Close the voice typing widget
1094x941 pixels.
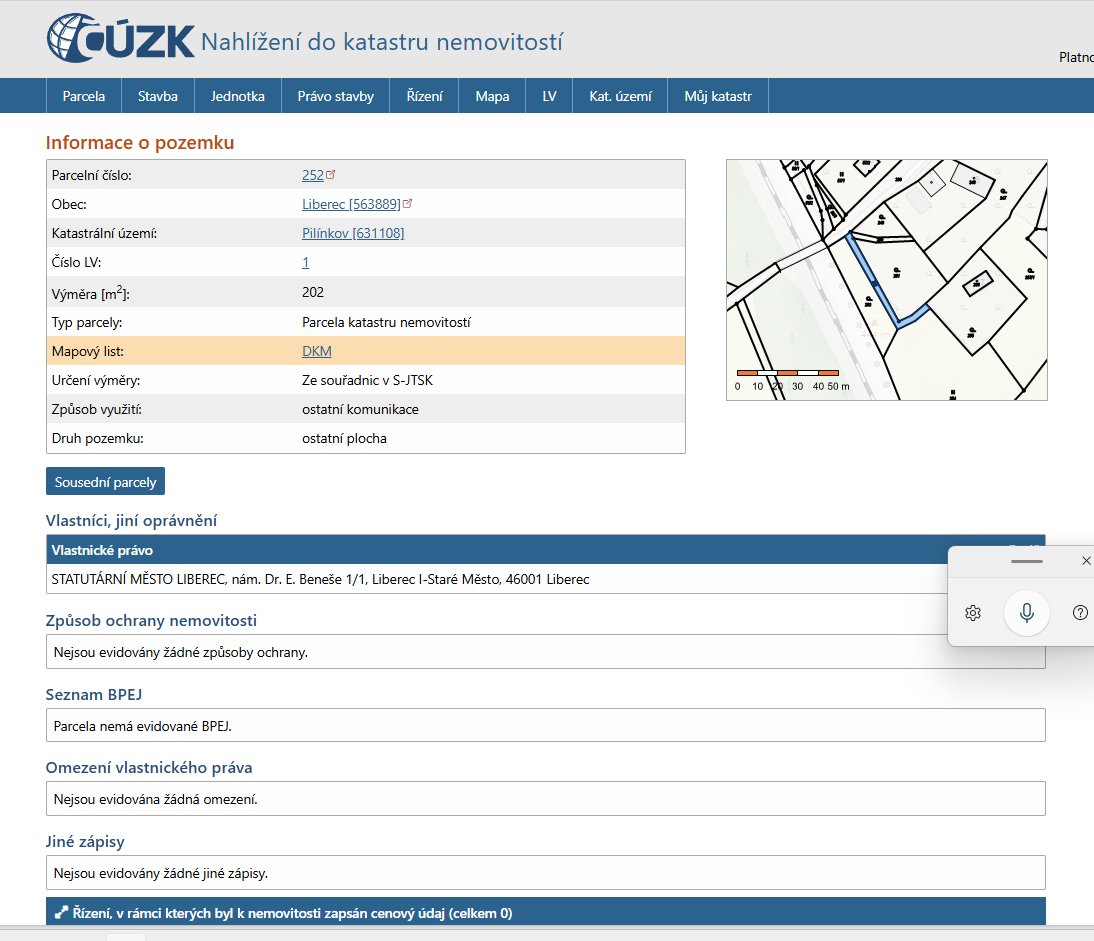point(1086,561)
